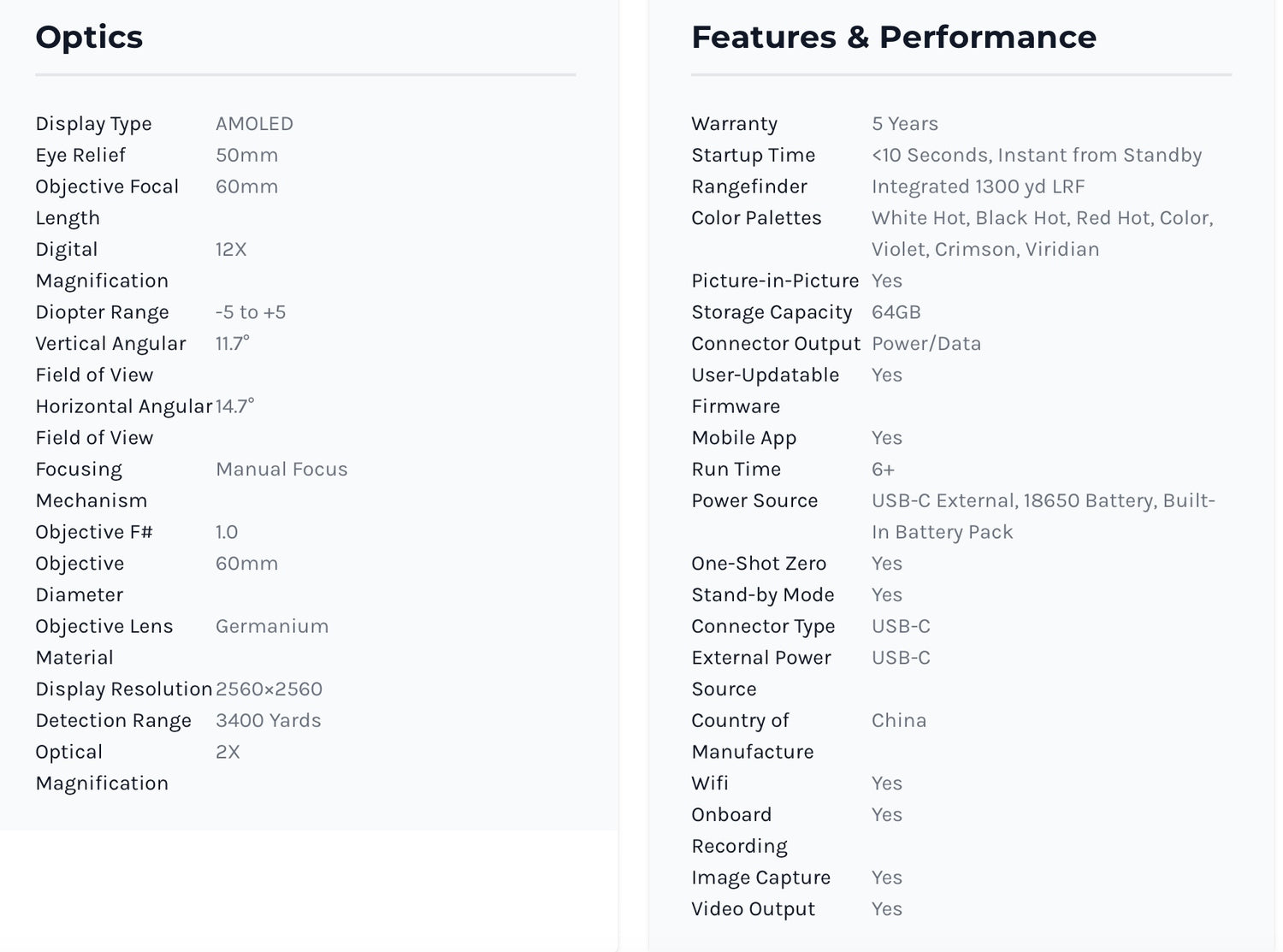Click the Eye Relief label

click(80, 156)
